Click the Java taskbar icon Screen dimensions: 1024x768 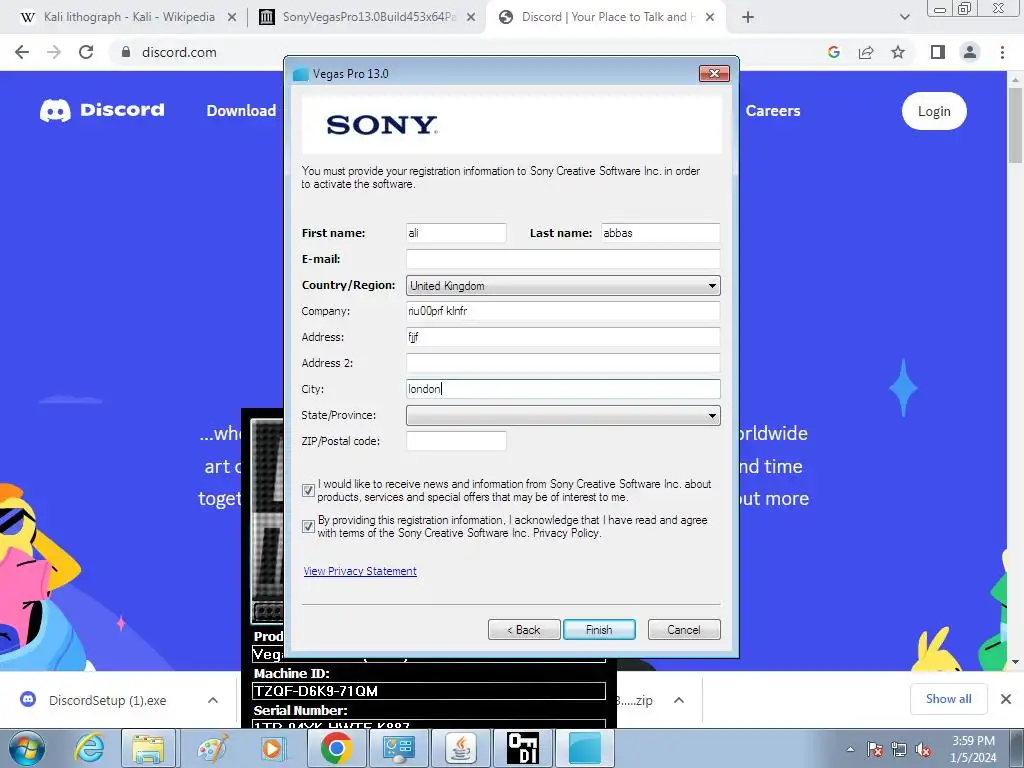coord(461,748)
